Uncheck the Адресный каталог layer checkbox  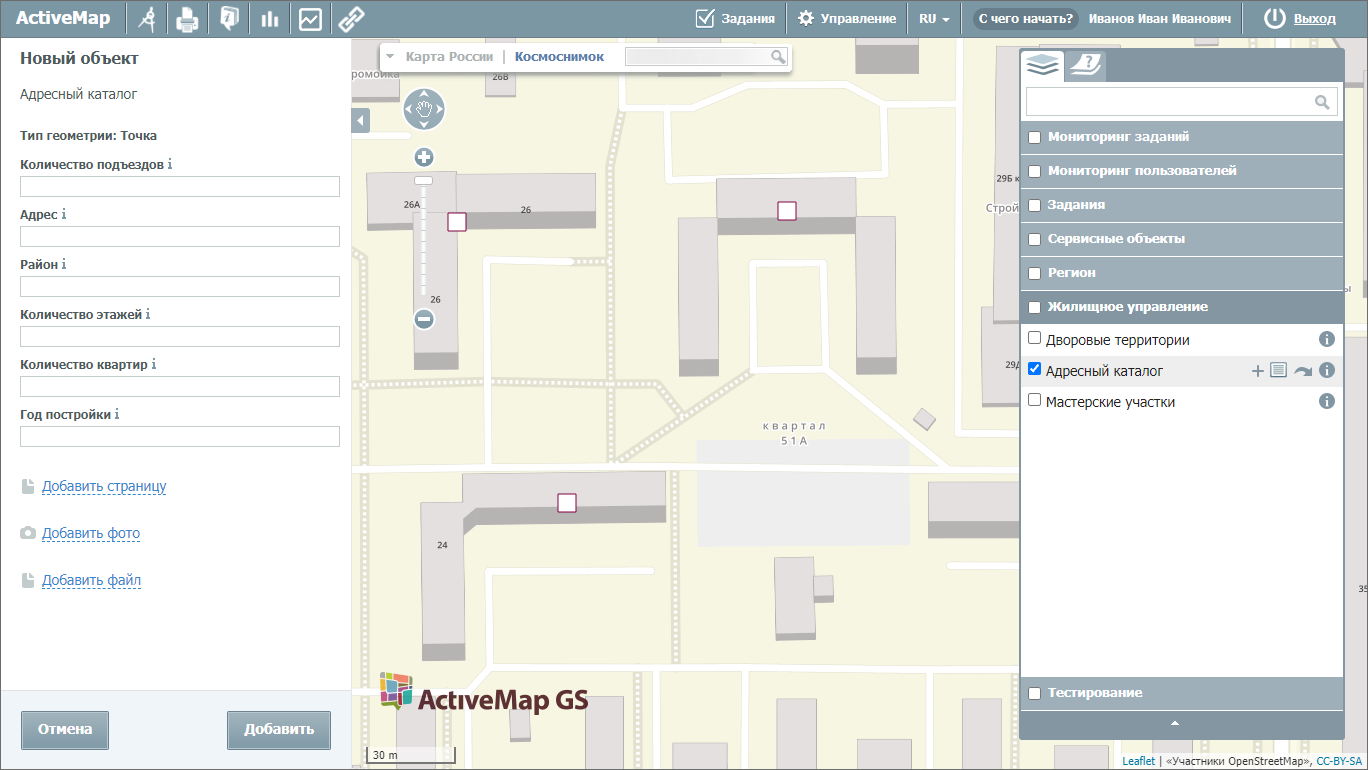coord(1035,370)
